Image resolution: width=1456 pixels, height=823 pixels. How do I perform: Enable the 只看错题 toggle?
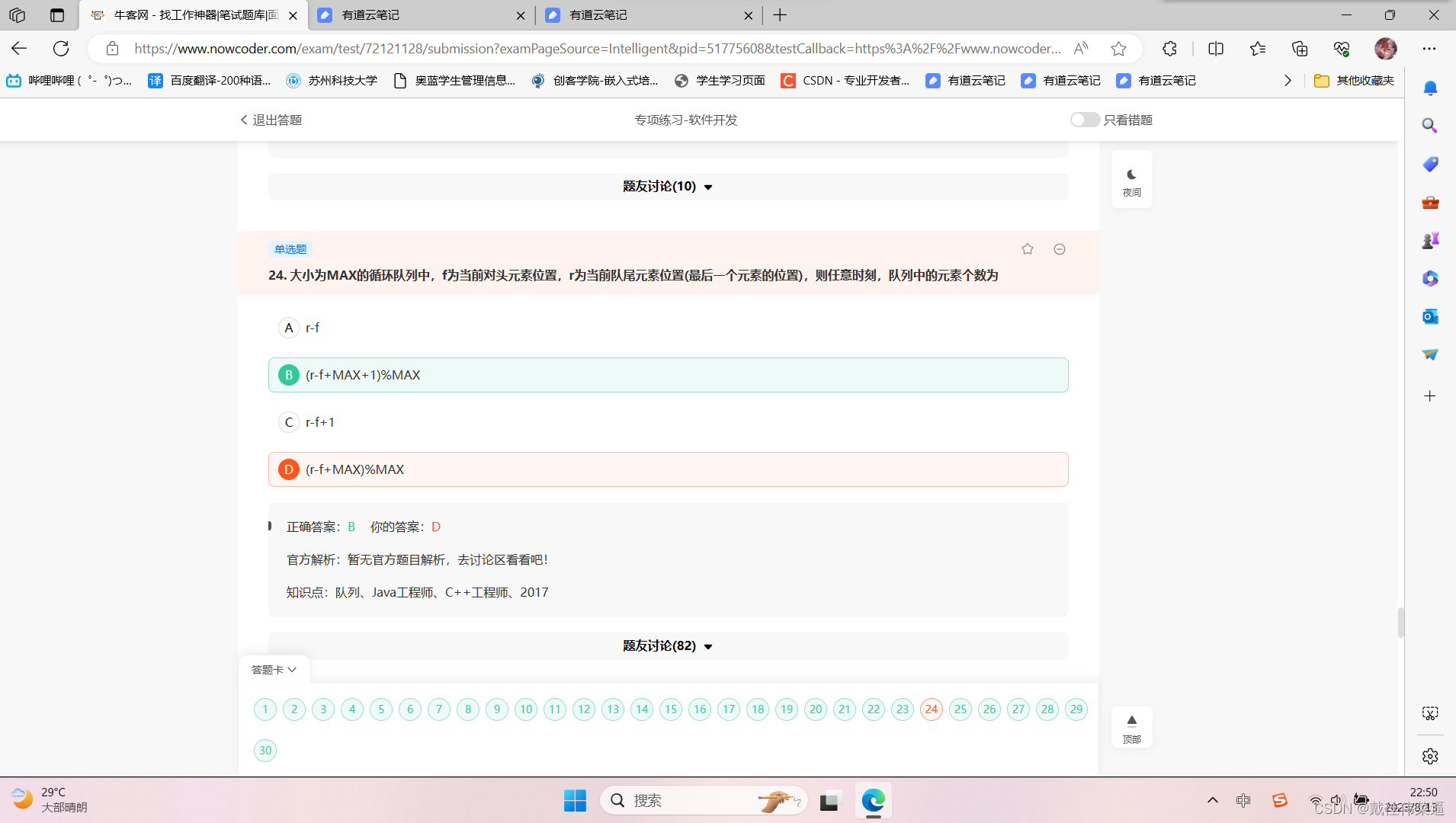pos(1084,120)
